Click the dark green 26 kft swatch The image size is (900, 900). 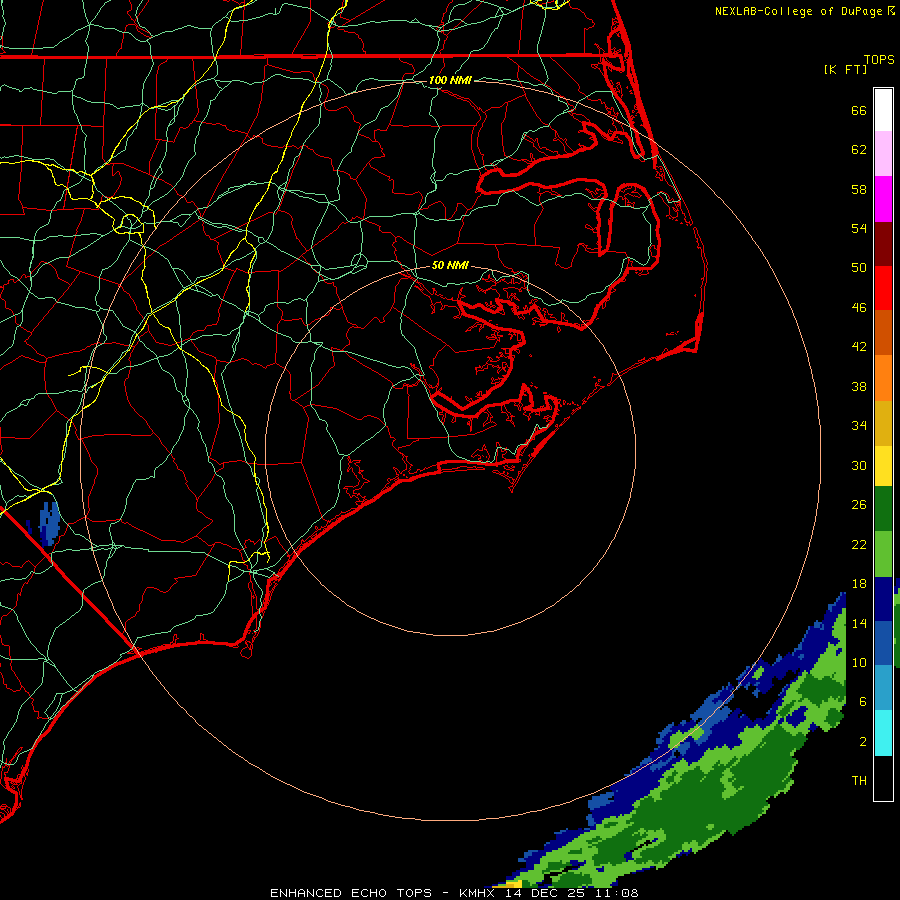(x=883, y=509)
